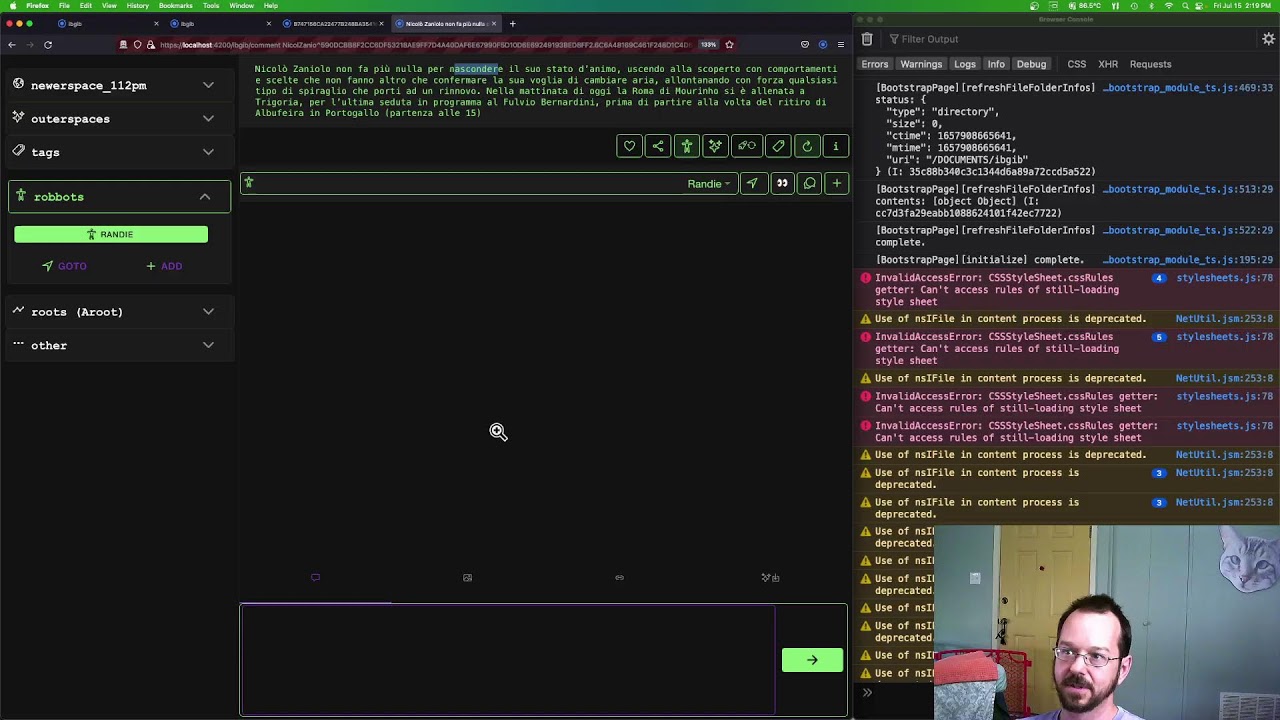Switch to the image tab above input
This screenshot has height=720, width=1280.
pyautogui.click(x=467, y=578)
